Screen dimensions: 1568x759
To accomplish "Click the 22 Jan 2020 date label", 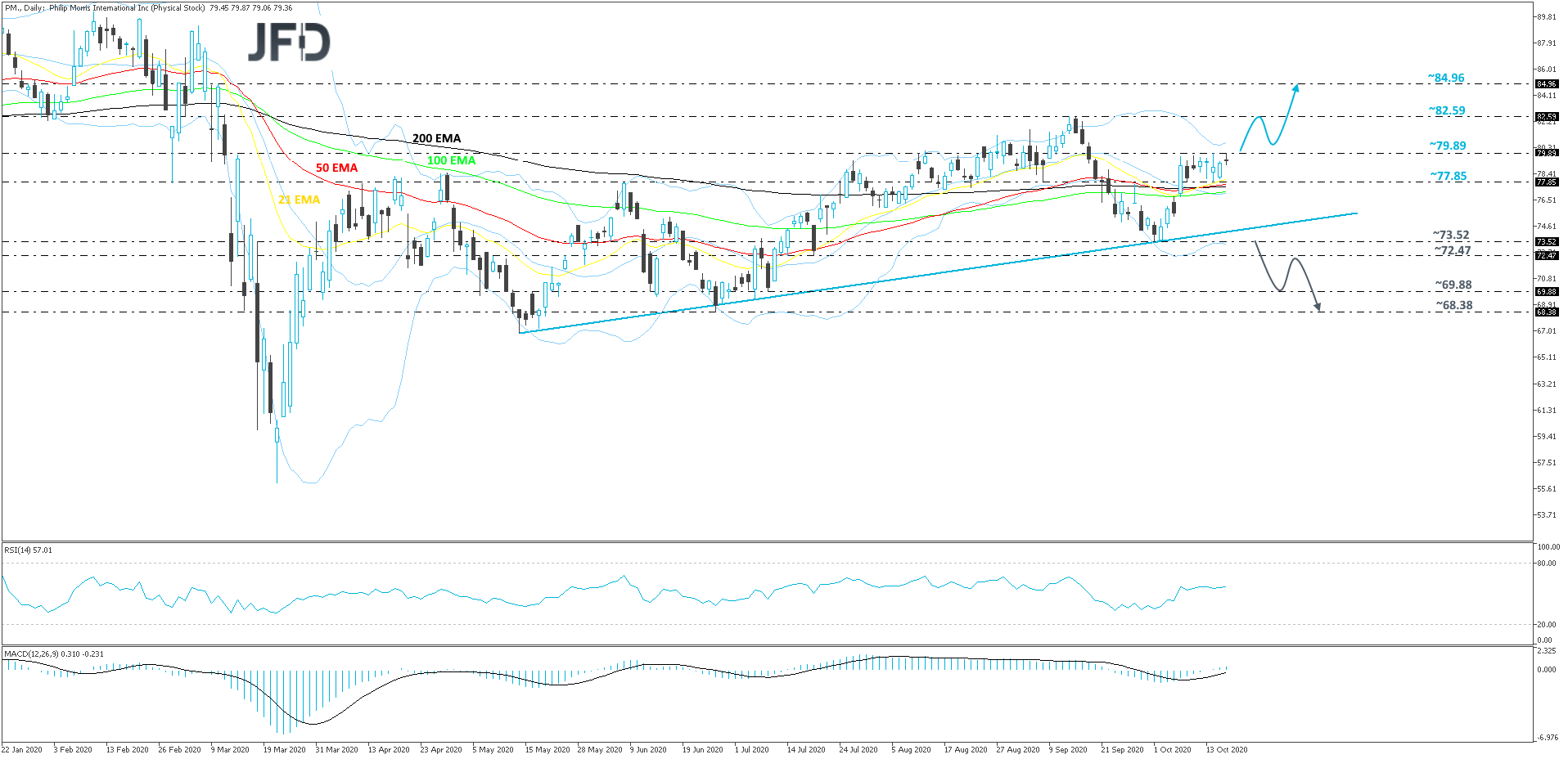I will [x=22, y=750].
